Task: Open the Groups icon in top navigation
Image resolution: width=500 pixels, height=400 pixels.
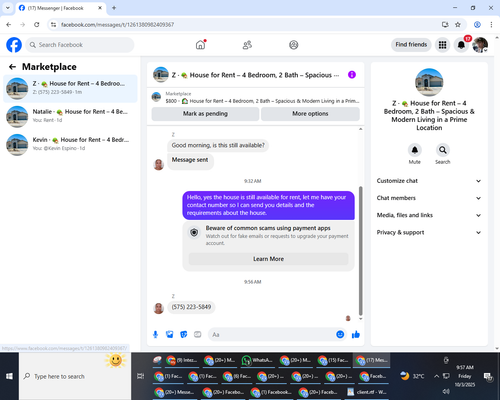Action: click(294, 45)
